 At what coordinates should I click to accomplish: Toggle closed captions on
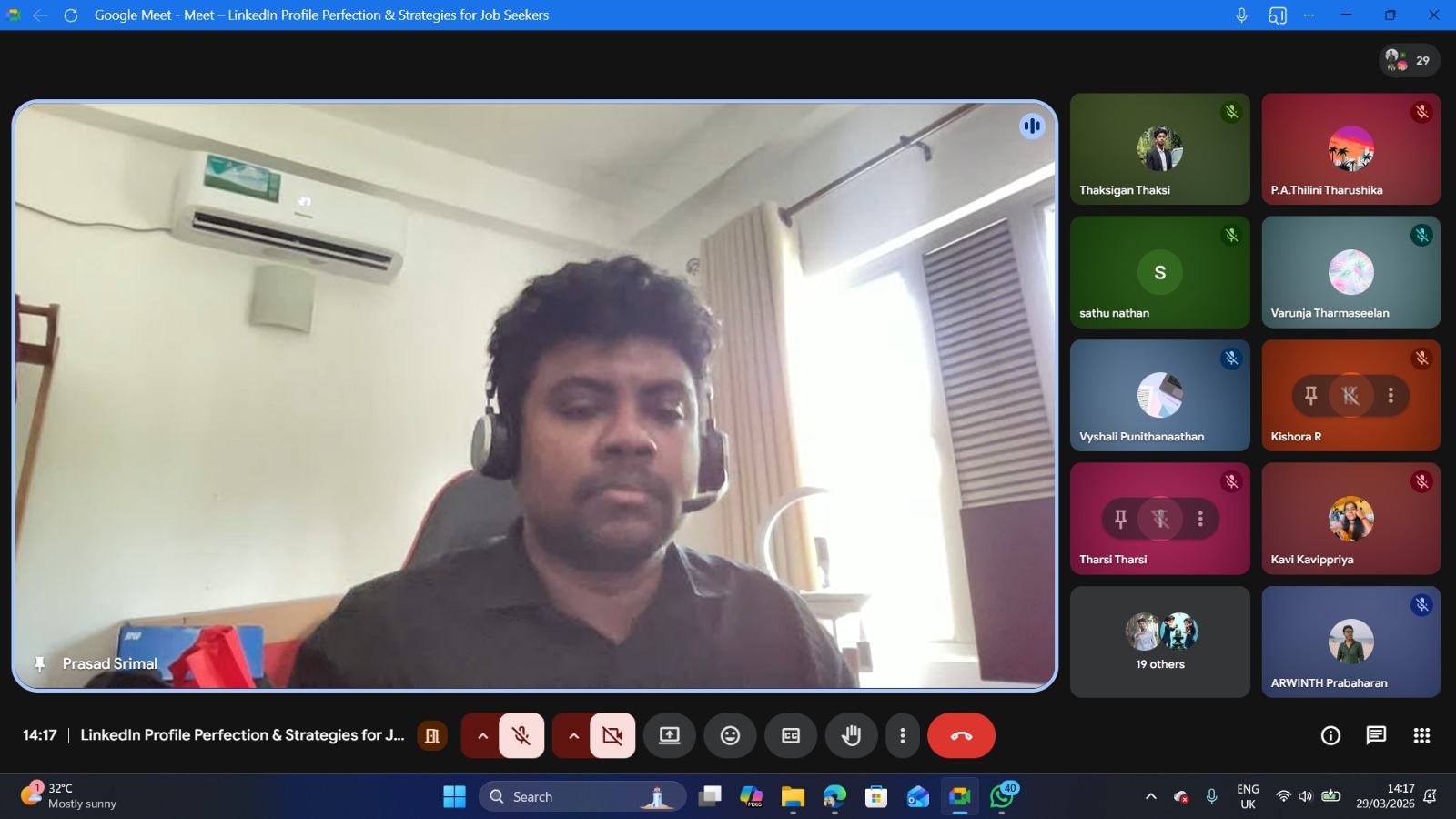pos(791,735)
